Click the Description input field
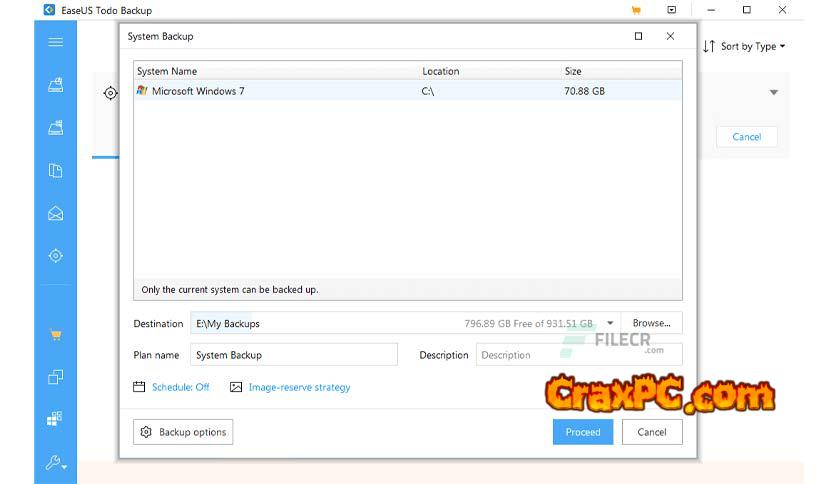 click(579, 355)
